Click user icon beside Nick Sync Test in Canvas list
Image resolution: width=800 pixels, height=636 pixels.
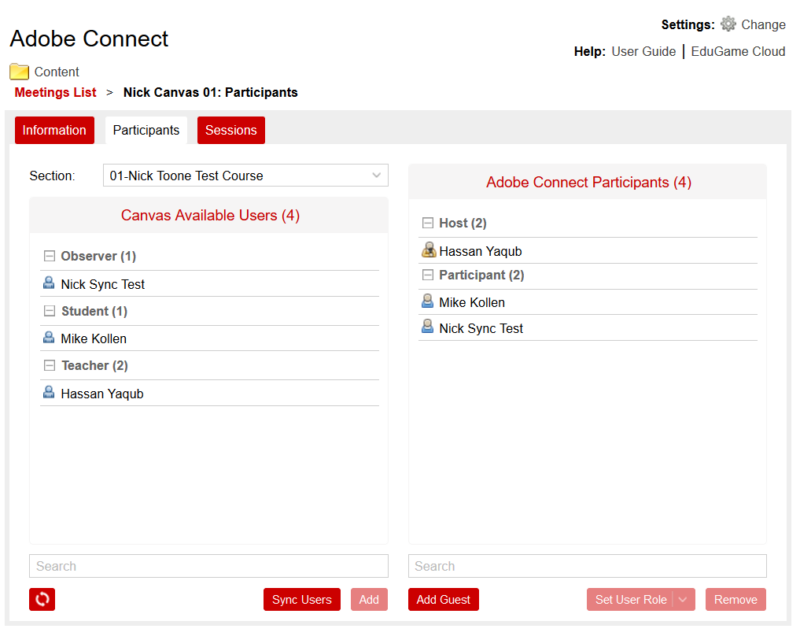coord(48,283)
